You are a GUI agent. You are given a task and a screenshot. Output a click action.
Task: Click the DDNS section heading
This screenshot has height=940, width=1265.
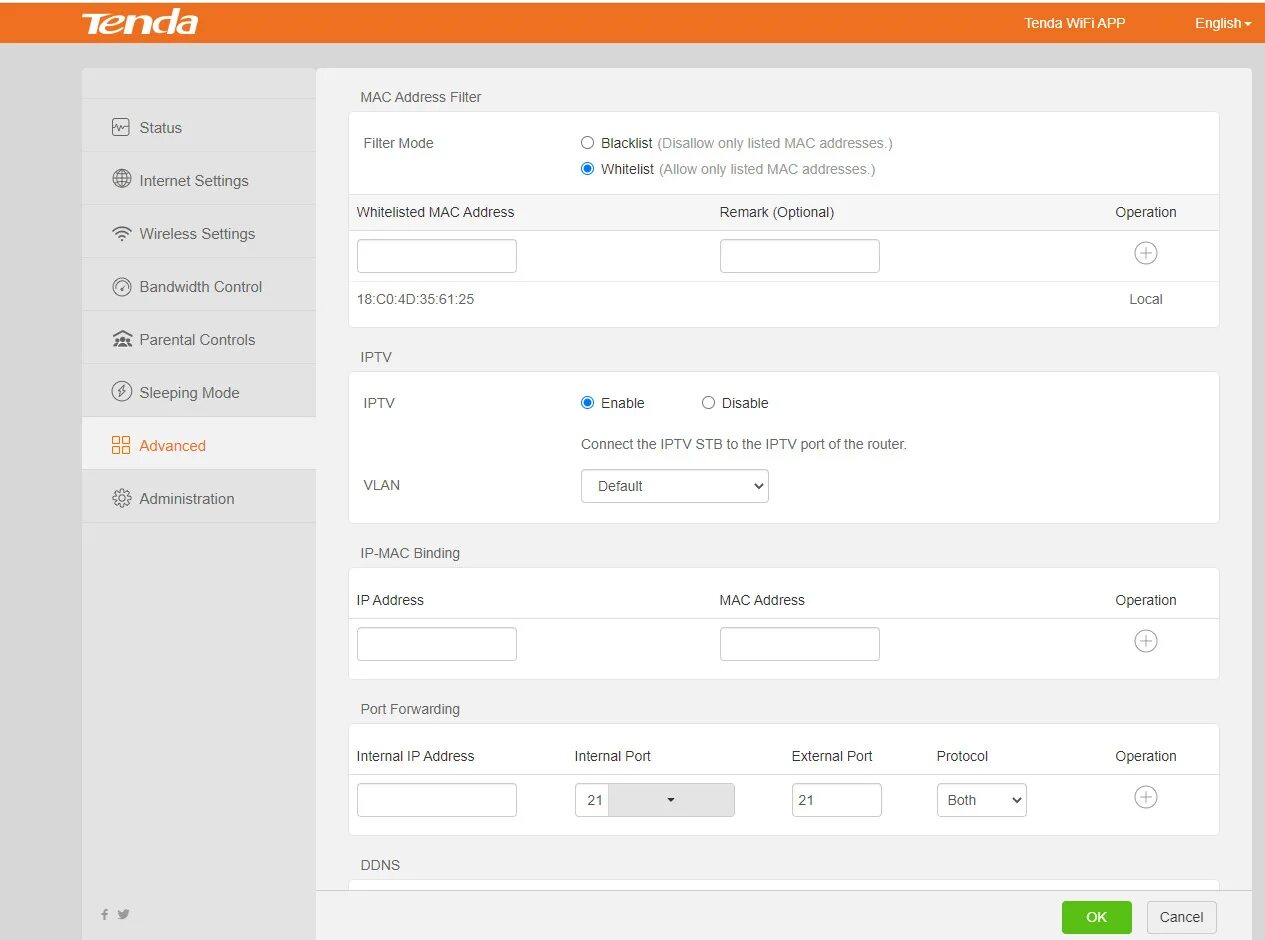coord(380,865)
